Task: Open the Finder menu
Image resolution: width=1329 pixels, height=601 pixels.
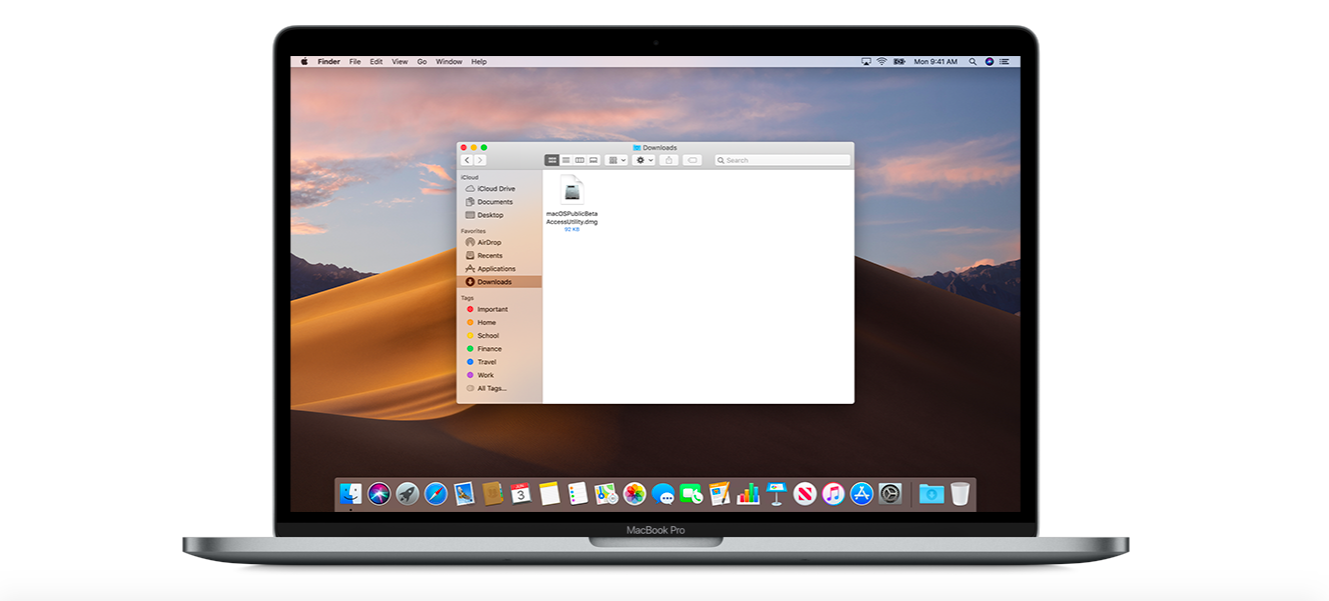Action: click(329, 62)
